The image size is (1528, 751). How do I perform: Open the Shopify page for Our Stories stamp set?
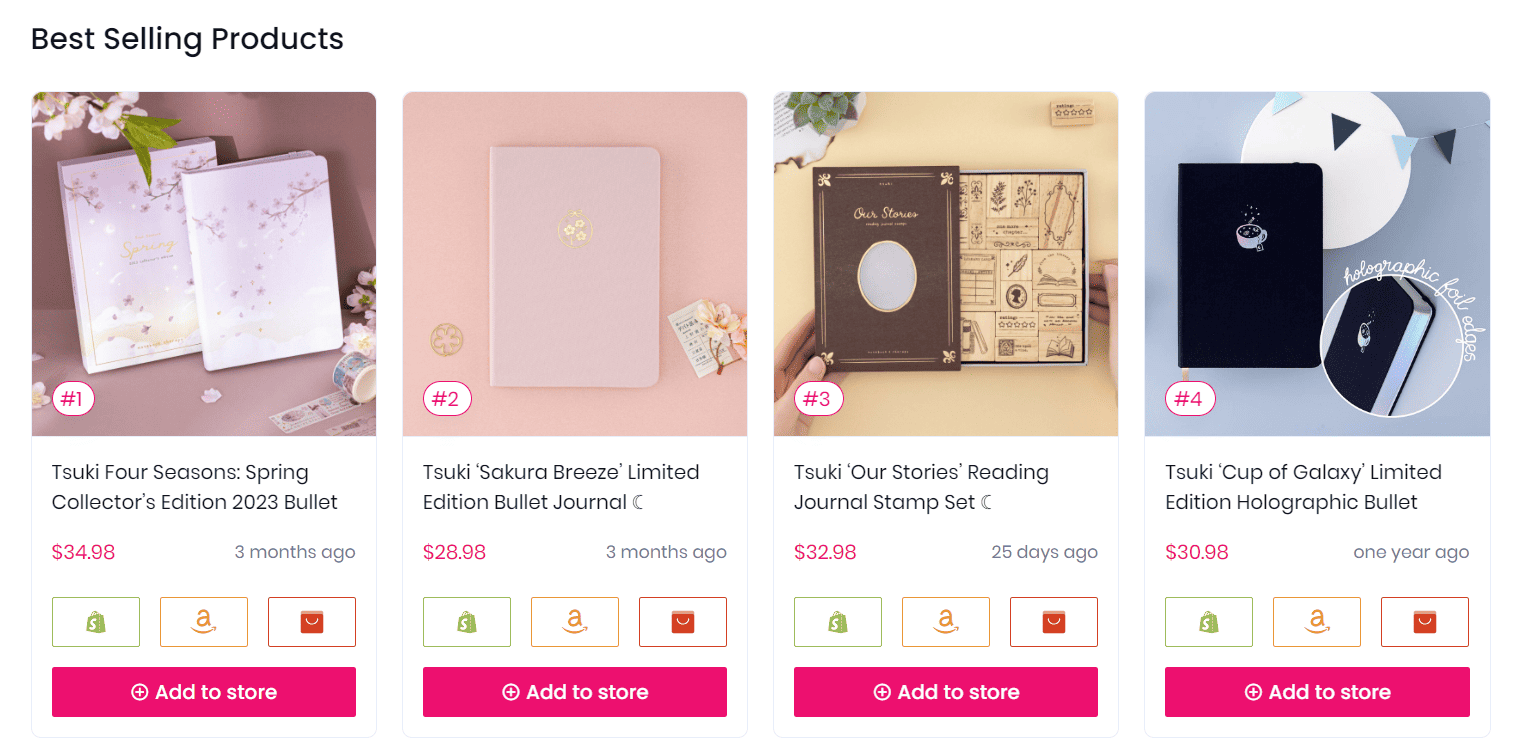[837, 621]
